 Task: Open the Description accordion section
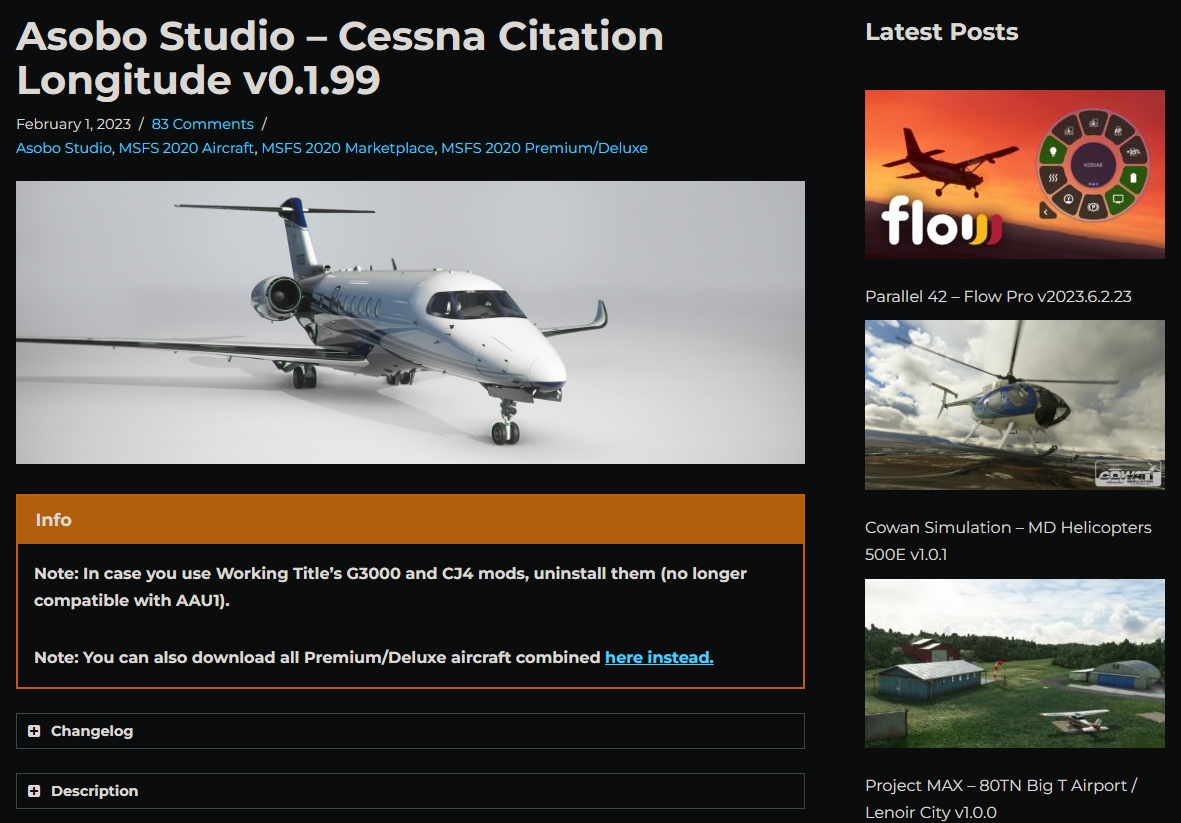tap(410, 791)
